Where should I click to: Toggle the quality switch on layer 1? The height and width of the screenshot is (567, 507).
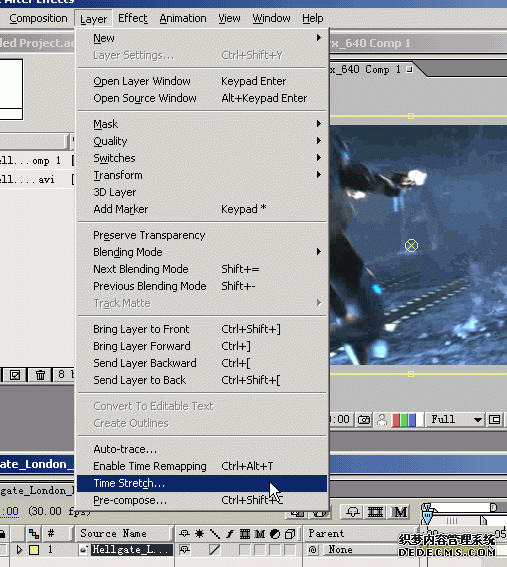coord(214,550)
